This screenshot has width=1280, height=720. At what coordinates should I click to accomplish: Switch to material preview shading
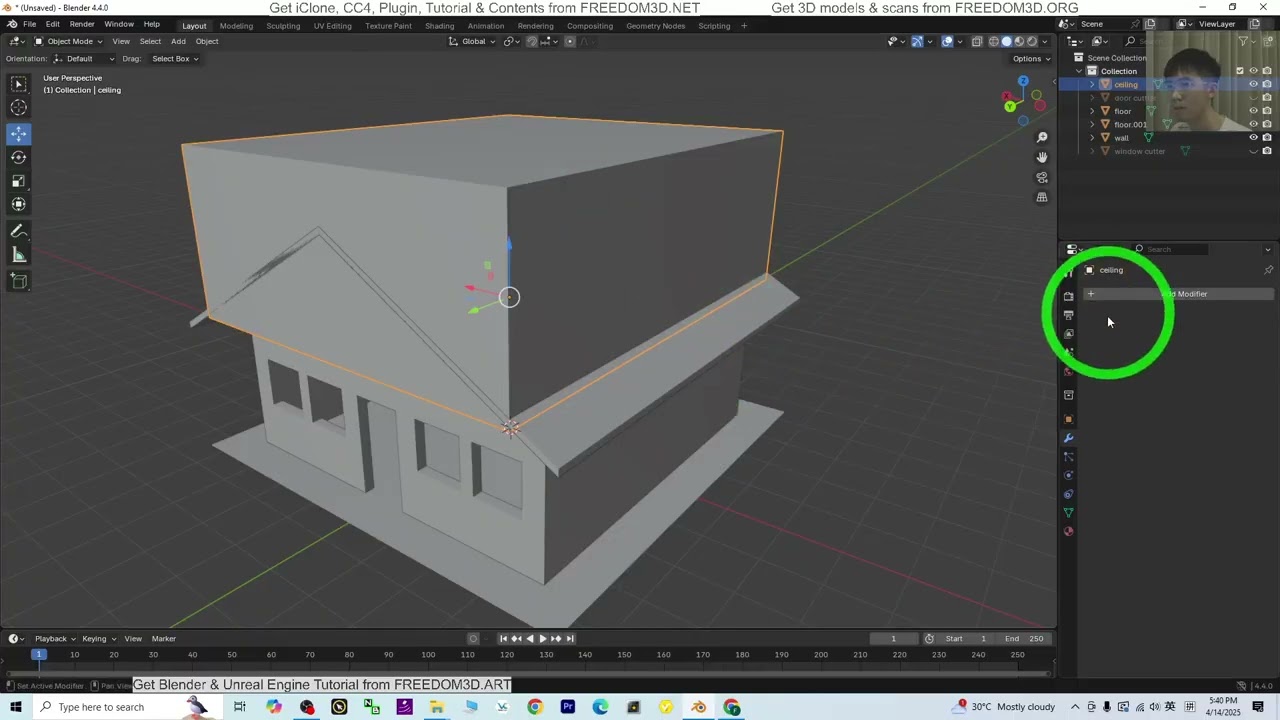click(1020, 41)
